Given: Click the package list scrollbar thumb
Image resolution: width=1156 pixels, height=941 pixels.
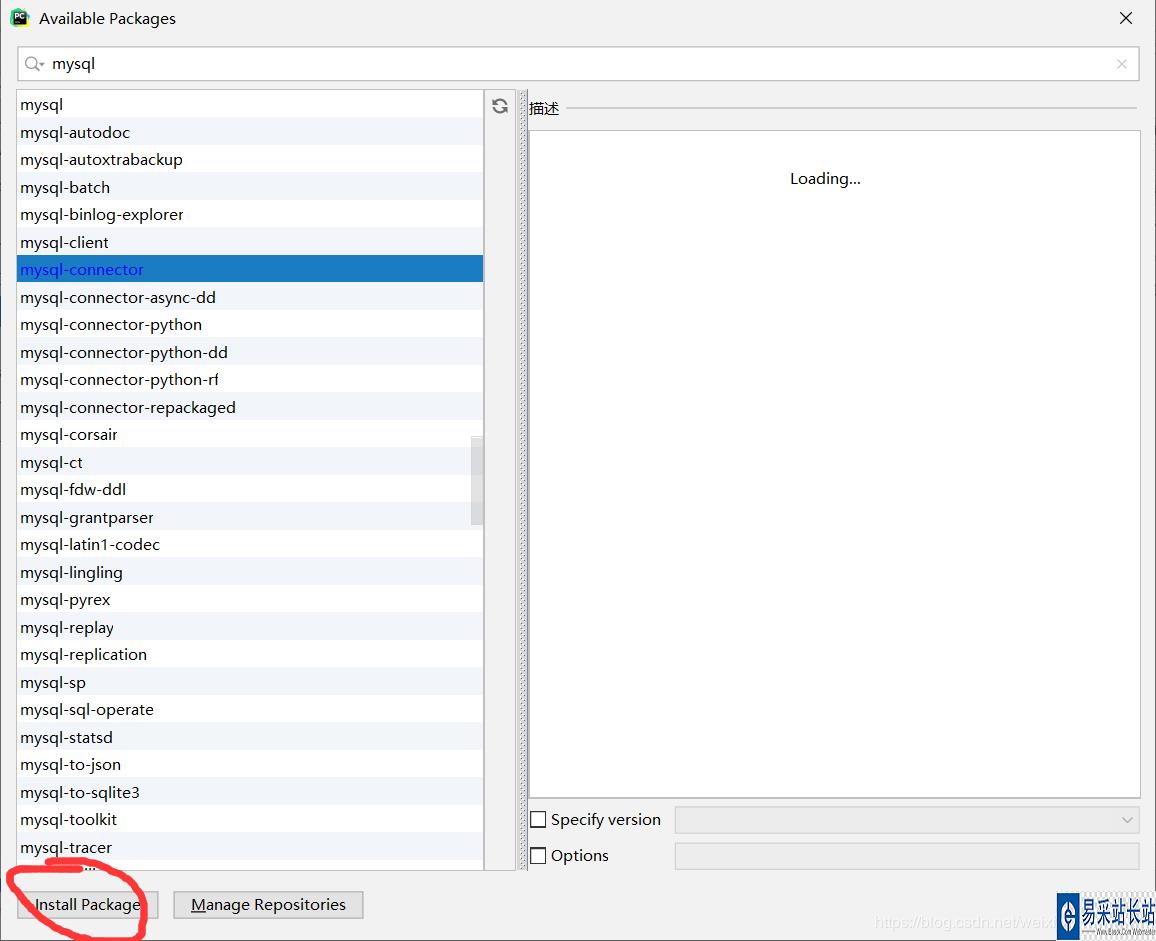Looking at the screenshot, I should [x=477, y=481].
